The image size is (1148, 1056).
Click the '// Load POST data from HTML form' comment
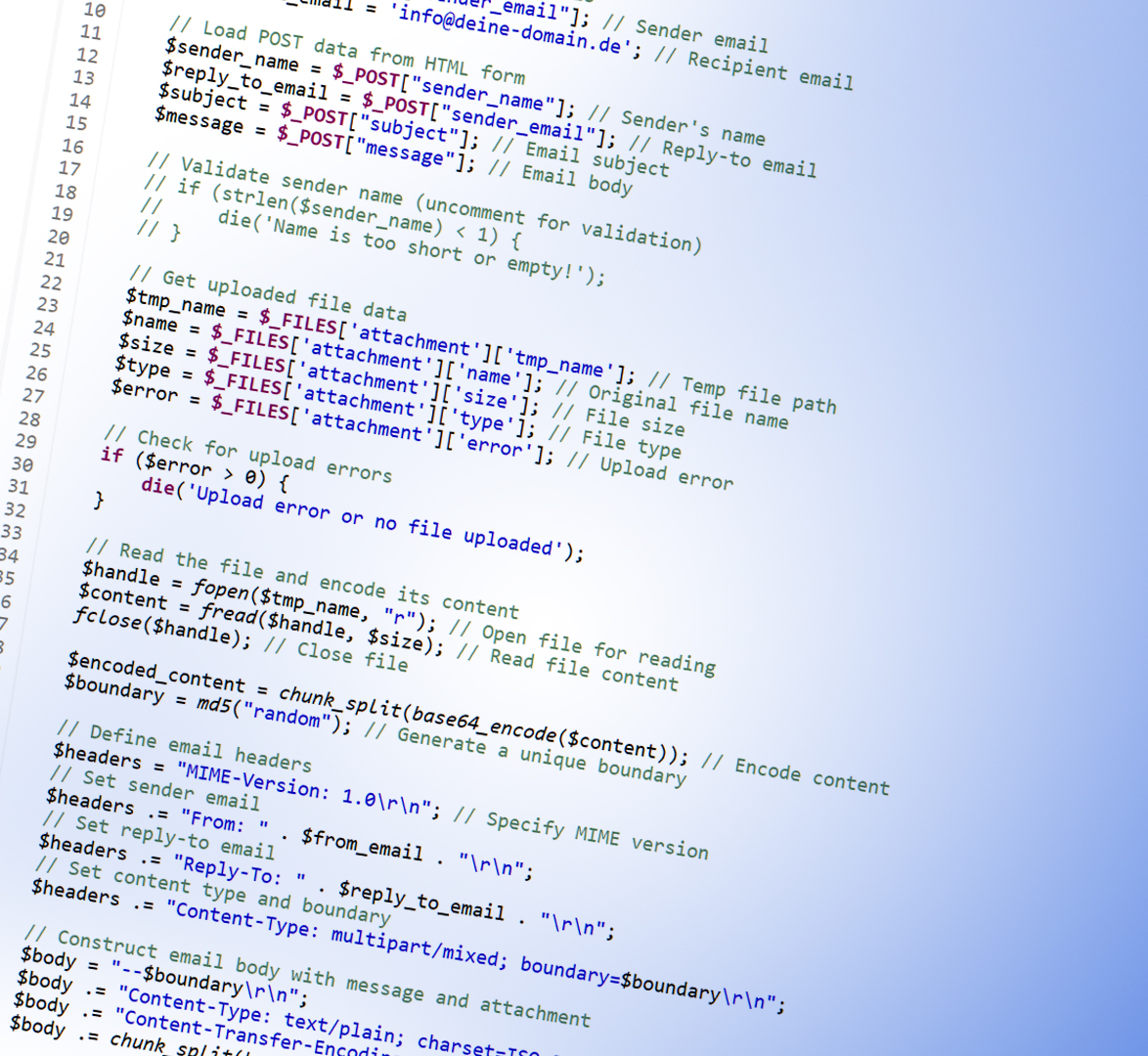point(346,52)
